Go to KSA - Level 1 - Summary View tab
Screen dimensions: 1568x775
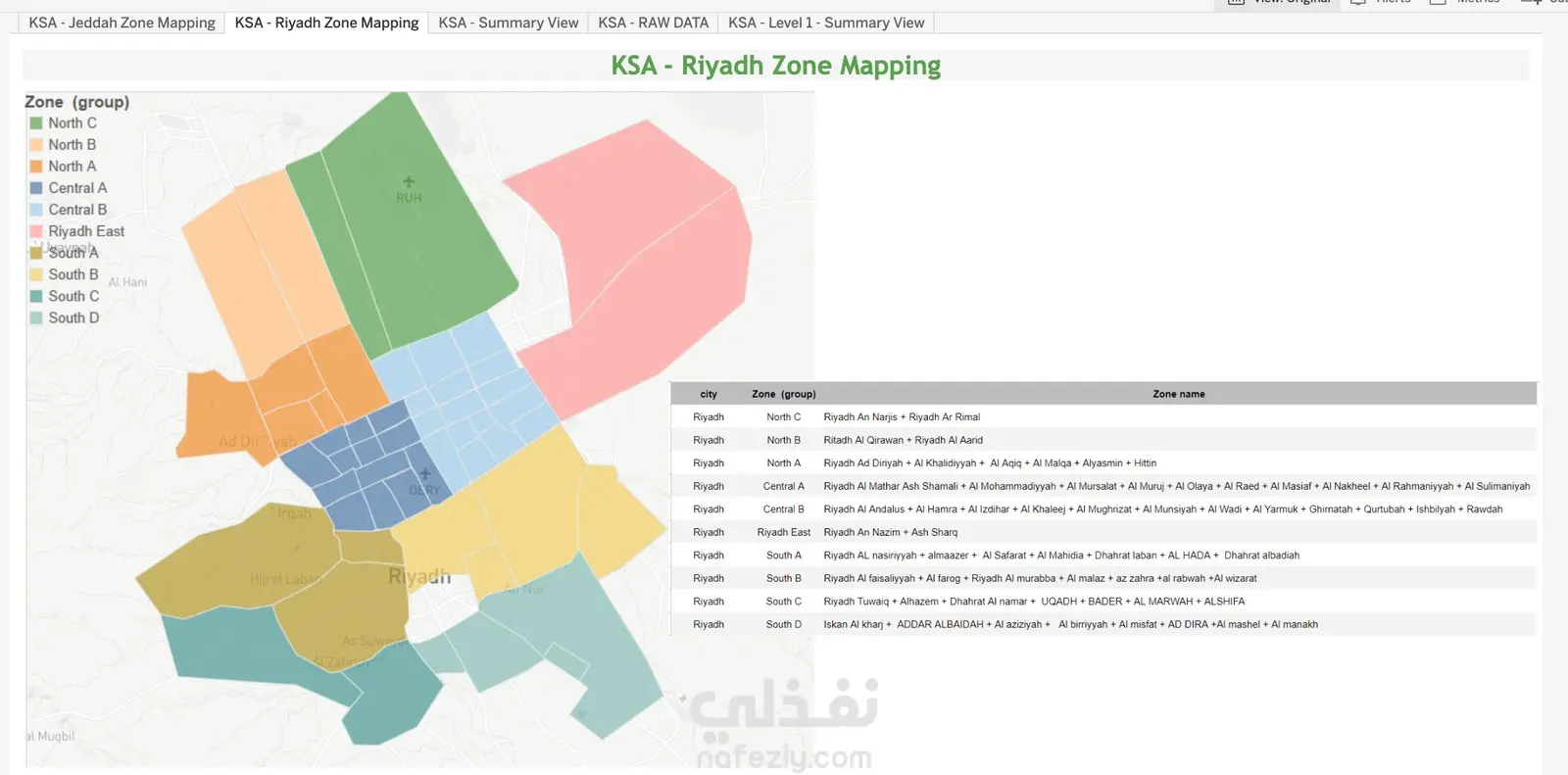pyautogui.click(x=826, y=23)
